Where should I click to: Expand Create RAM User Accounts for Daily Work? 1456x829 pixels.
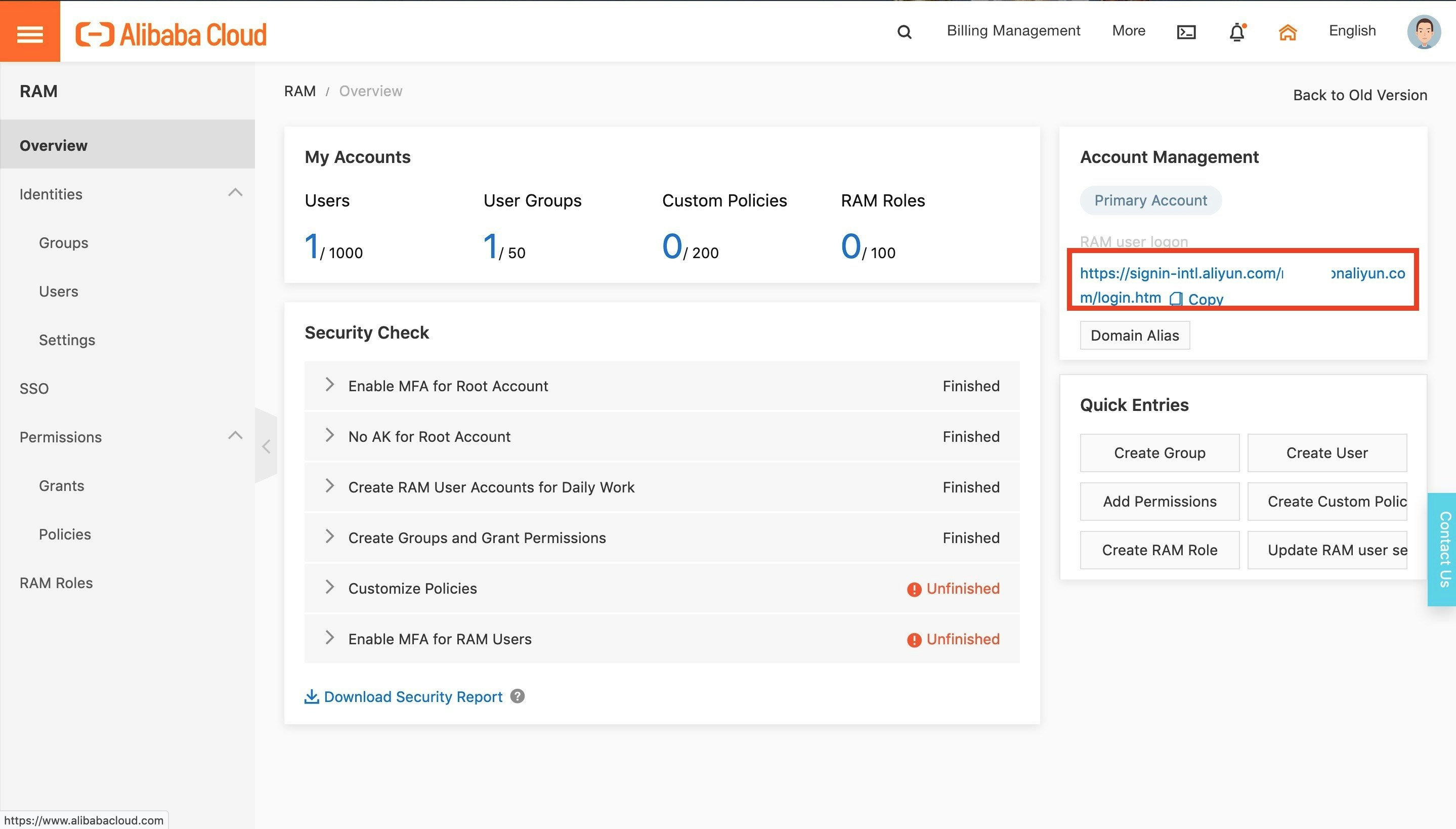pos(329,486)
